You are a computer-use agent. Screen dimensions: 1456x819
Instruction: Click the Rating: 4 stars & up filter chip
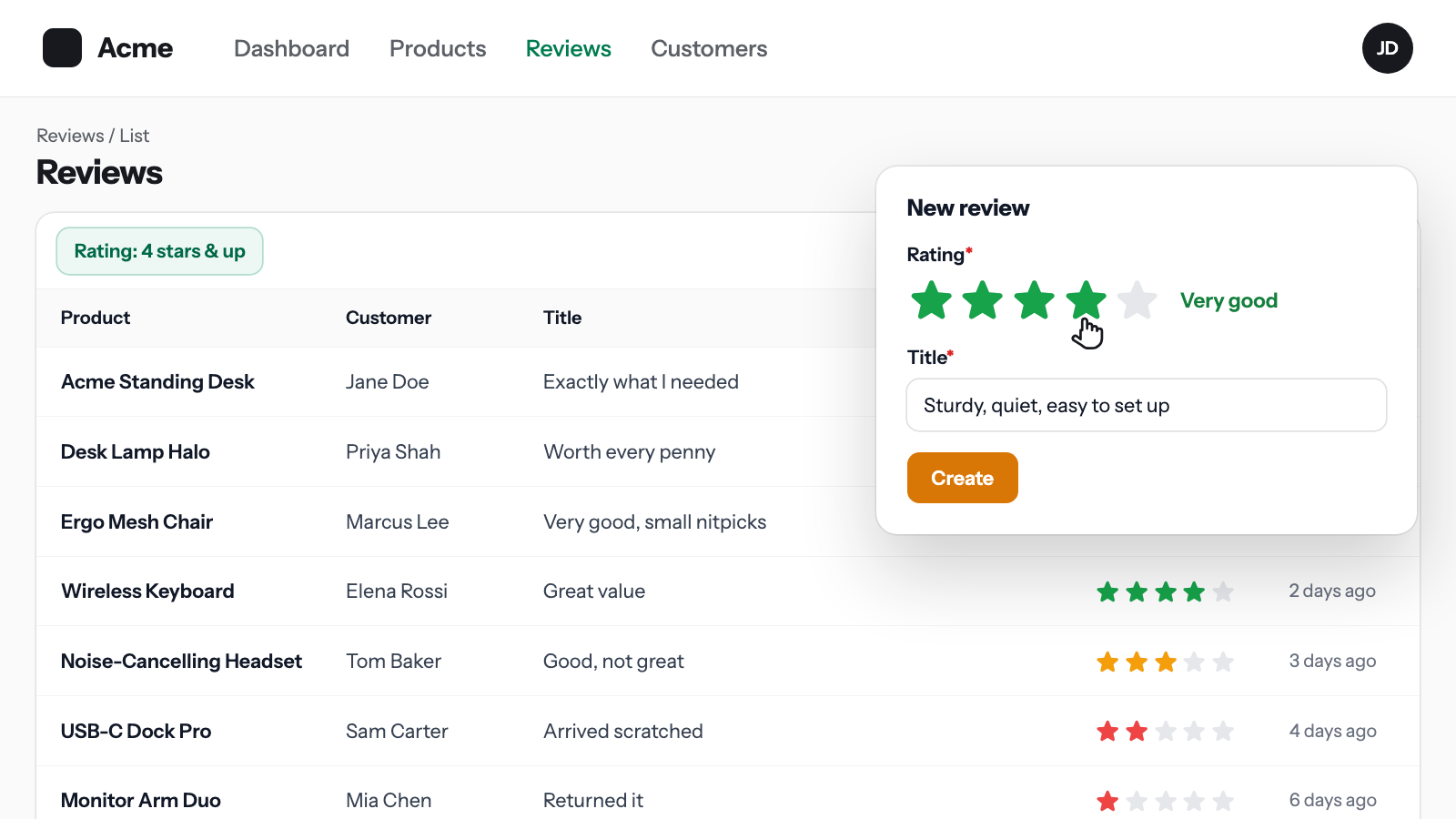pyautogui.click(x=159, y=251)
